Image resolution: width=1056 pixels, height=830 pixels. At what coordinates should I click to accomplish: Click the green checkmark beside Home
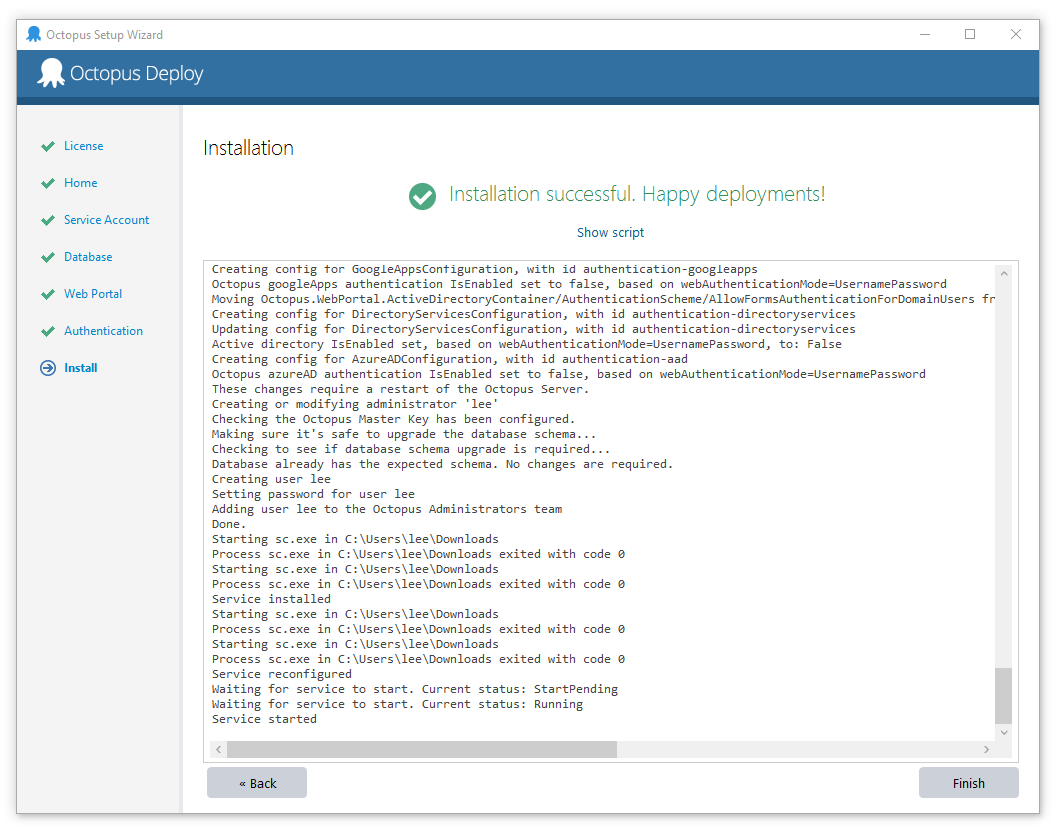click(x=48, y=183)
